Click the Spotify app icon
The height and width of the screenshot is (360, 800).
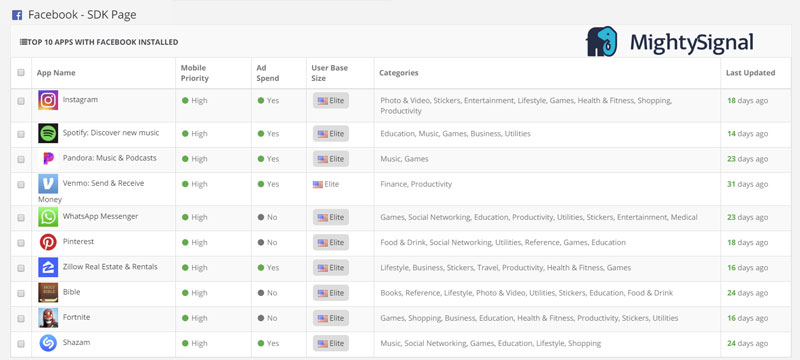(48, 133)
